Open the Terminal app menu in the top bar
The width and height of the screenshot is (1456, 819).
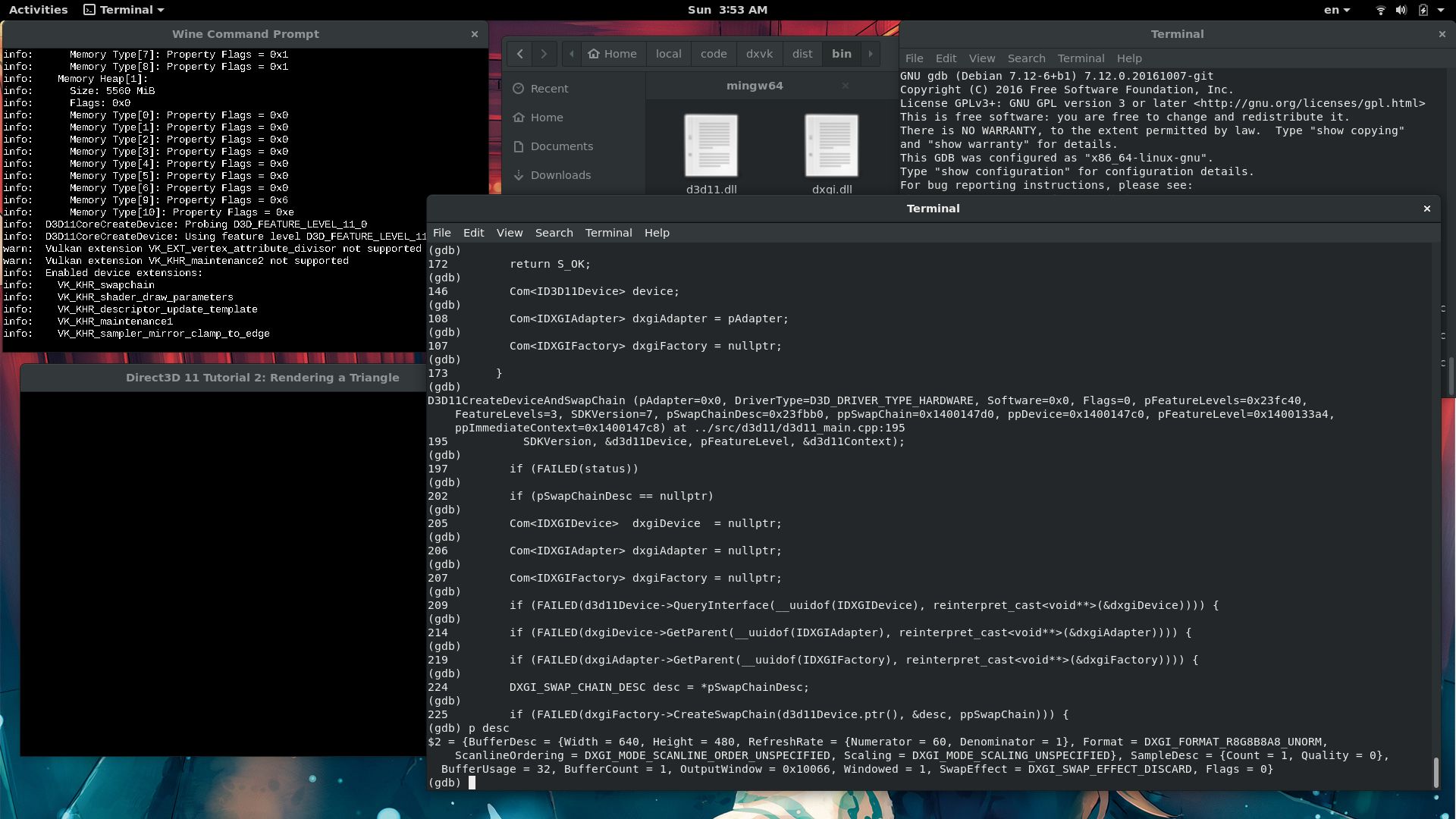pyautogui.click(x=123, y=10)
